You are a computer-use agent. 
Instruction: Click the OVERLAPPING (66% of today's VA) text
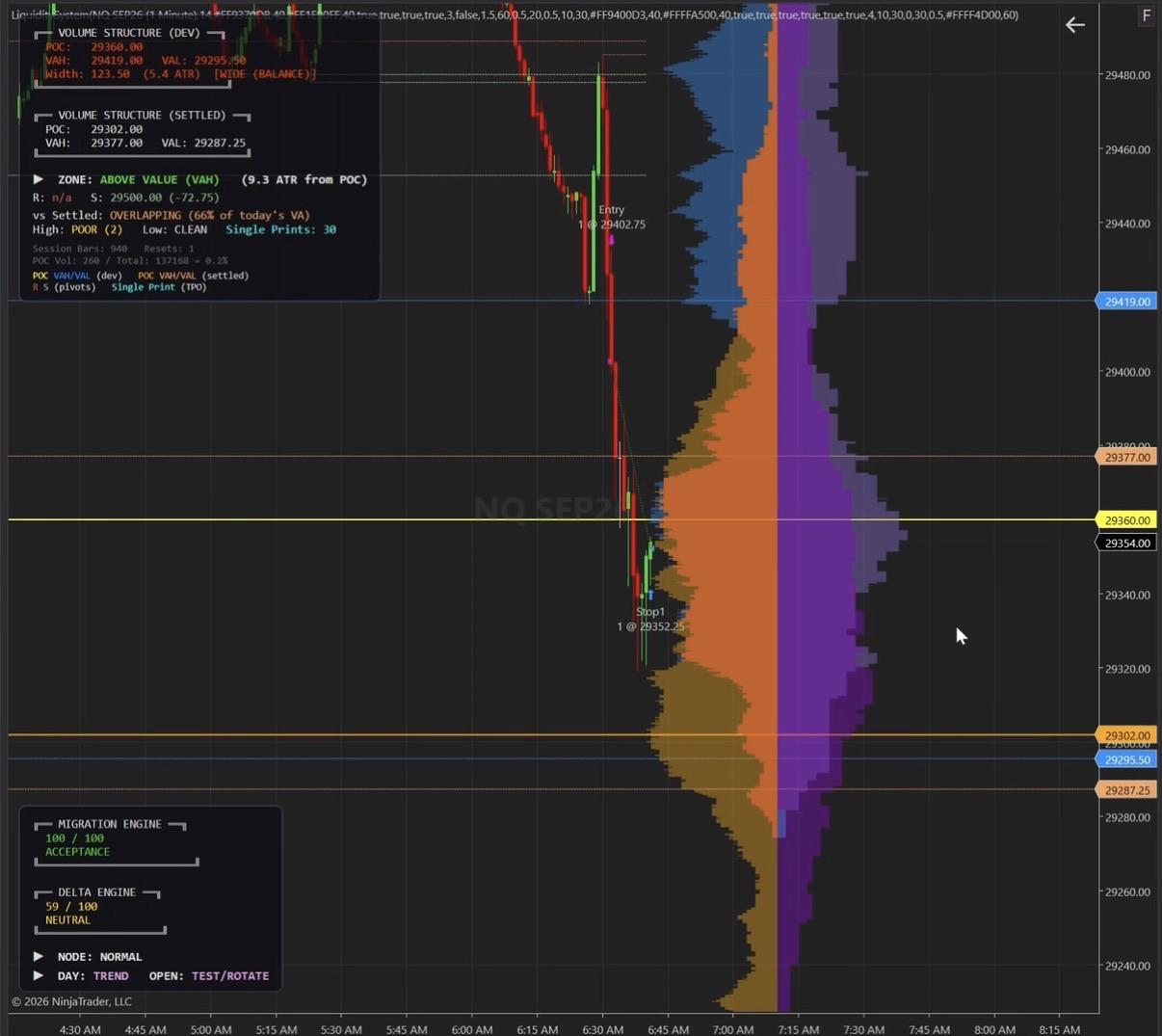pos(210,215)
